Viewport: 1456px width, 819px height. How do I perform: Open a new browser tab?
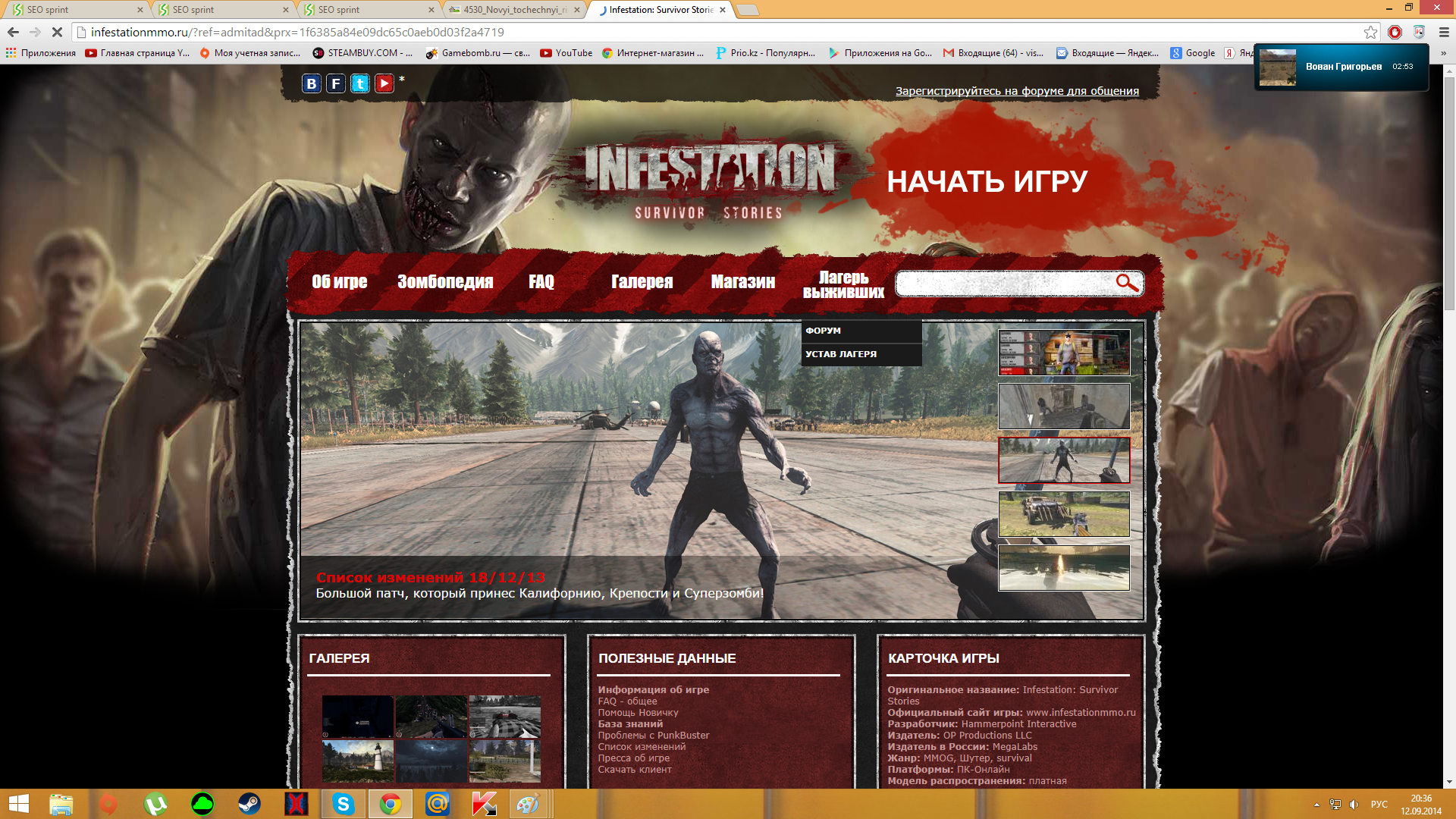pyautogui.click(x=748, y=10)
